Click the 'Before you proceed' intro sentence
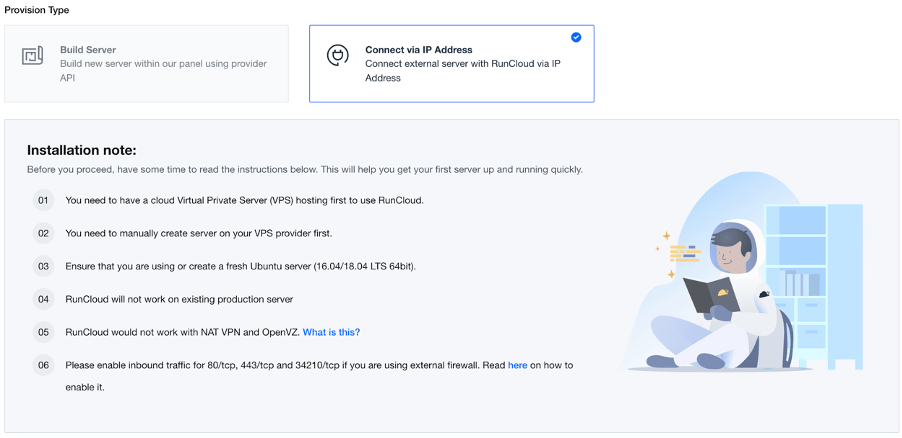Viewport: 902px width, 438px height. 305,170
